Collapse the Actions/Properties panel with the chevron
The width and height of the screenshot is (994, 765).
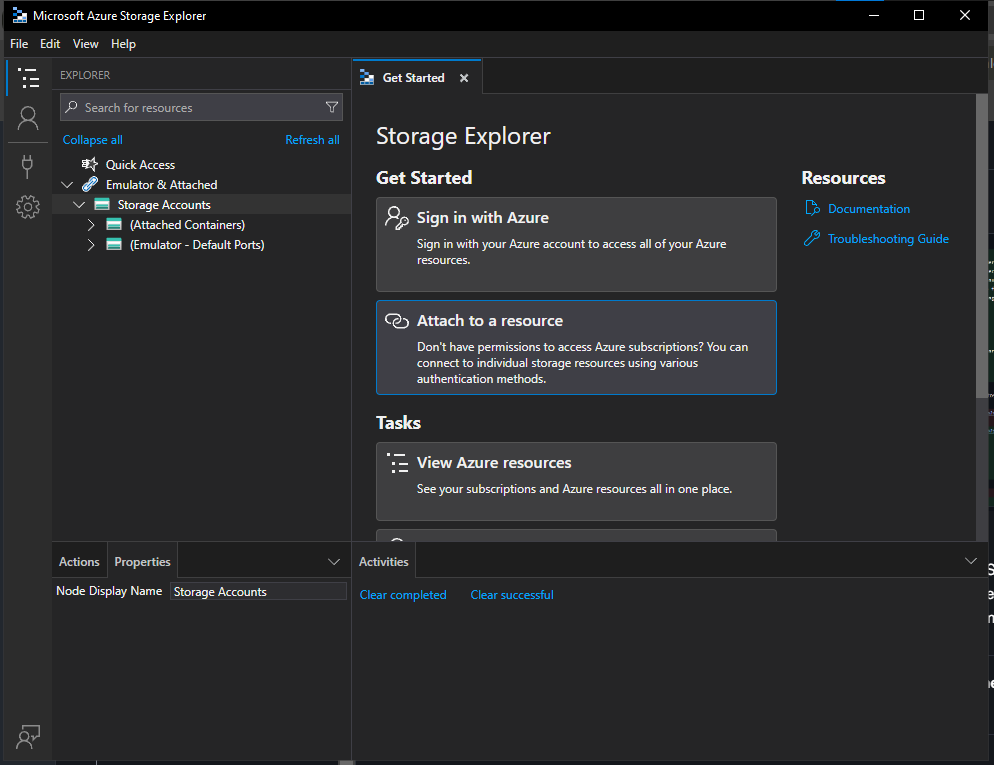point(334,562)
